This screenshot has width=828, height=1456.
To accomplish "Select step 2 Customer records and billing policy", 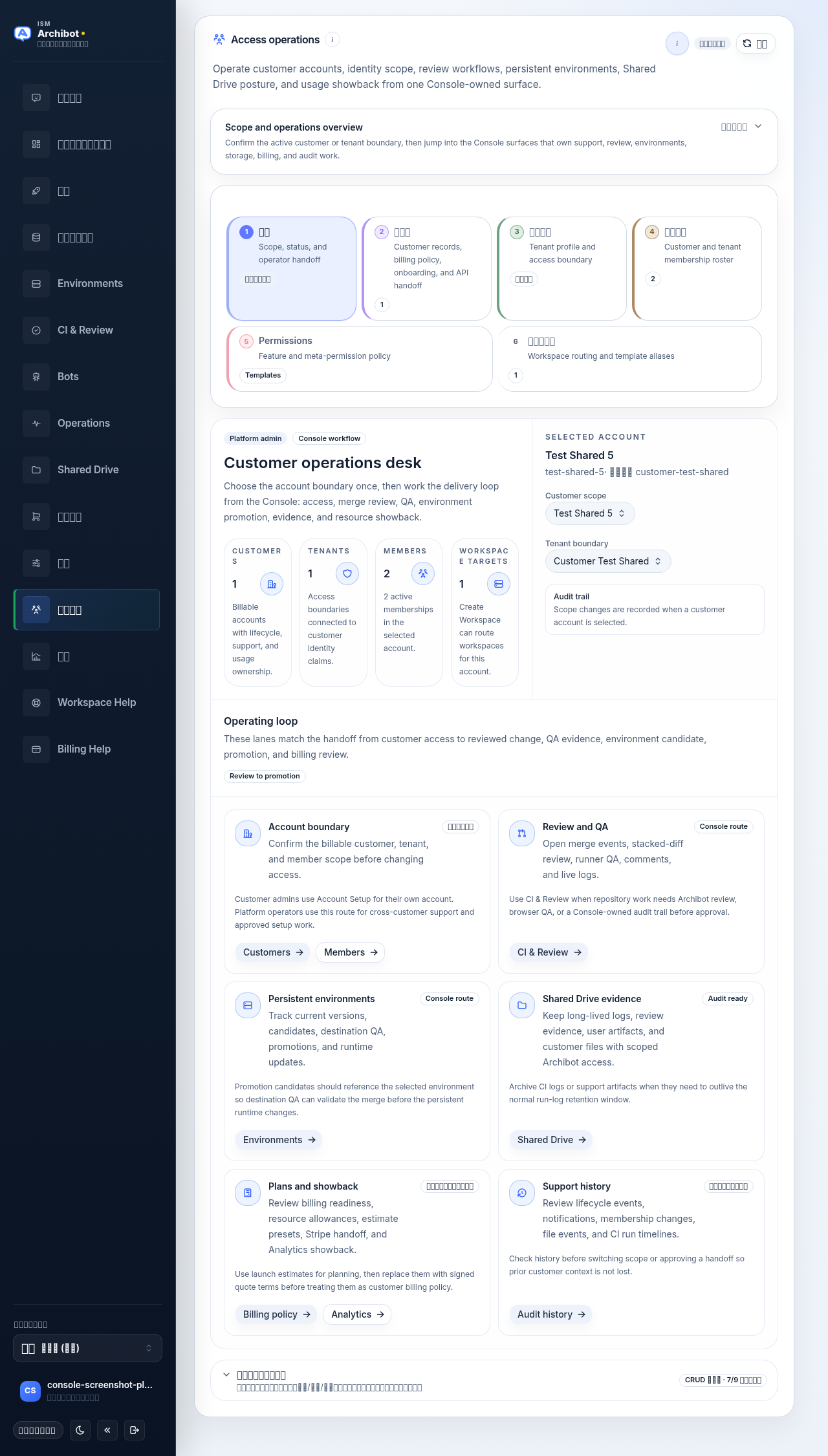I will (x=427, y=268).
